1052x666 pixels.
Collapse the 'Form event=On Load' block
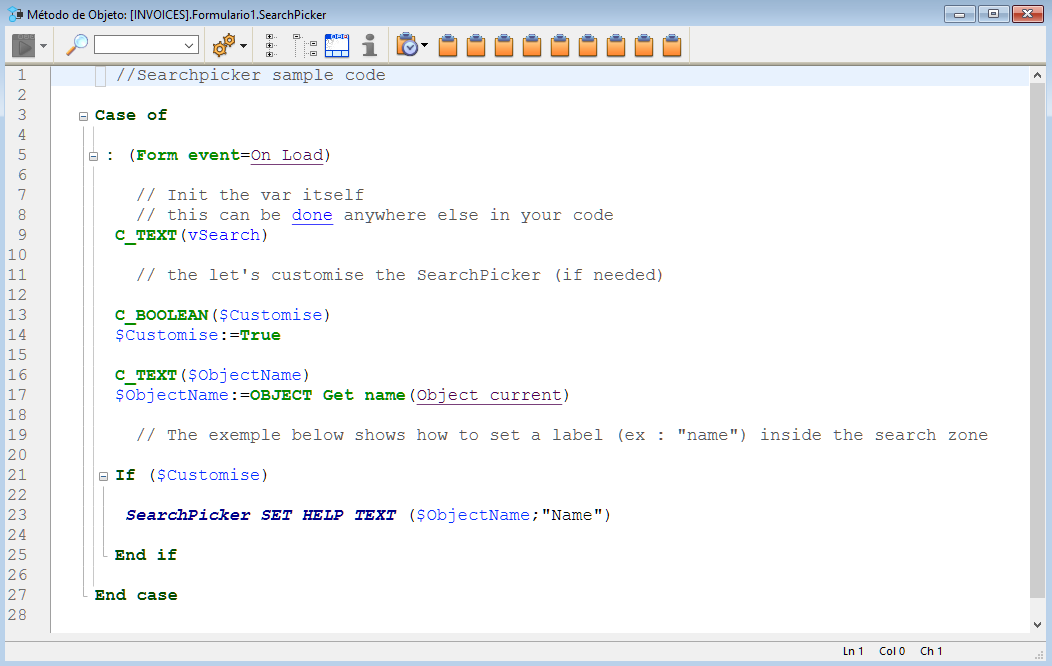pos(93,156)
